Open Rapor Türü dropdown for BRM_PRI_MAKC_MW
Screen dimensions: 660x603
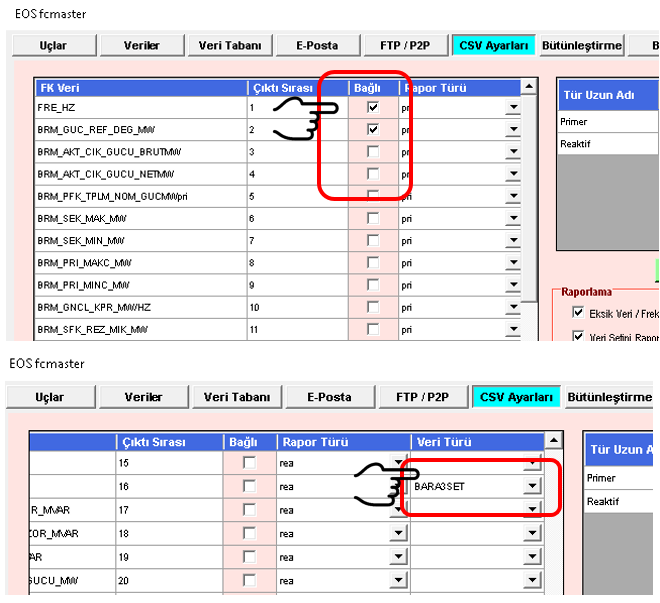(x=513, y=263)
